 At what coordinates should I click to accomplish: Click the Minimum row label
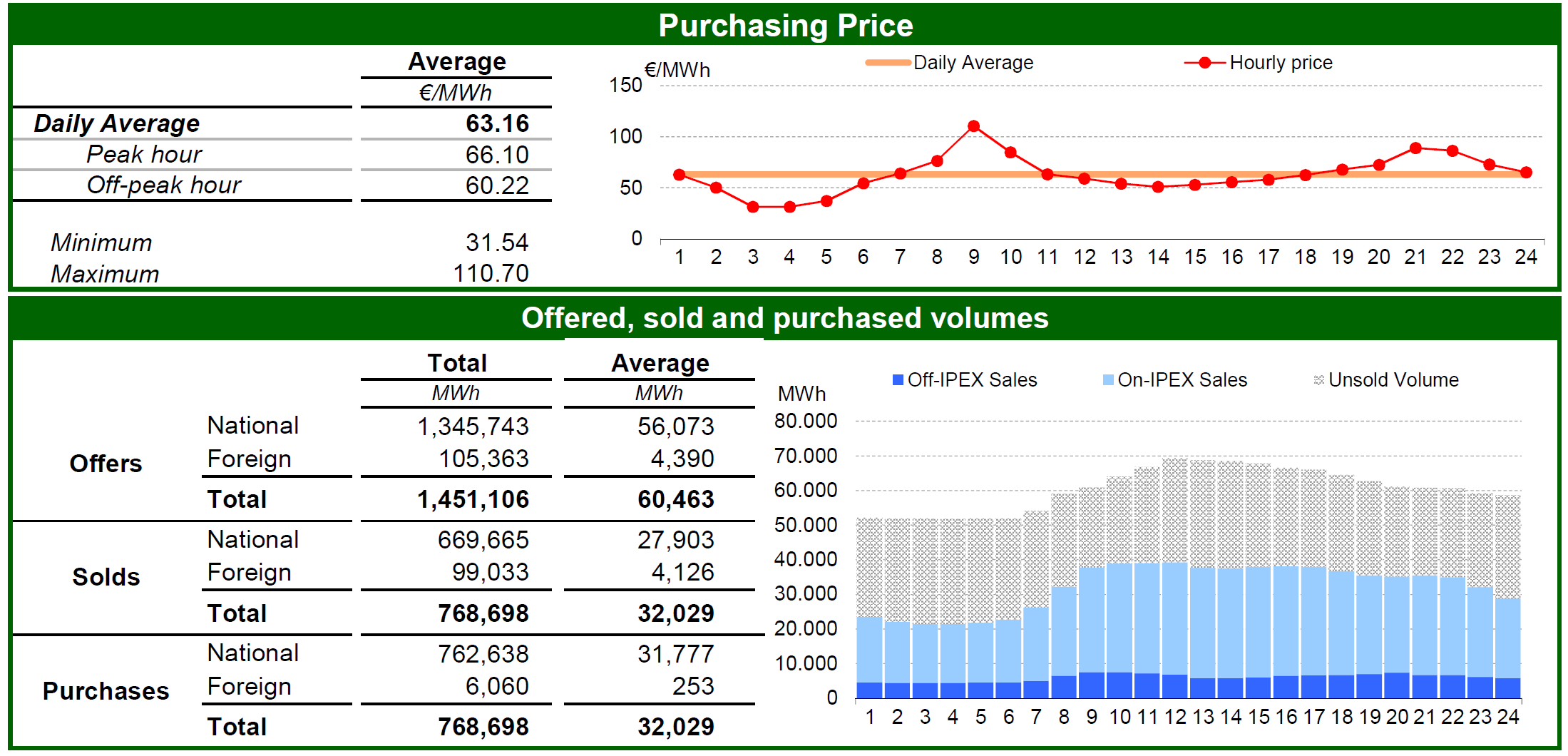coord(101,242)
